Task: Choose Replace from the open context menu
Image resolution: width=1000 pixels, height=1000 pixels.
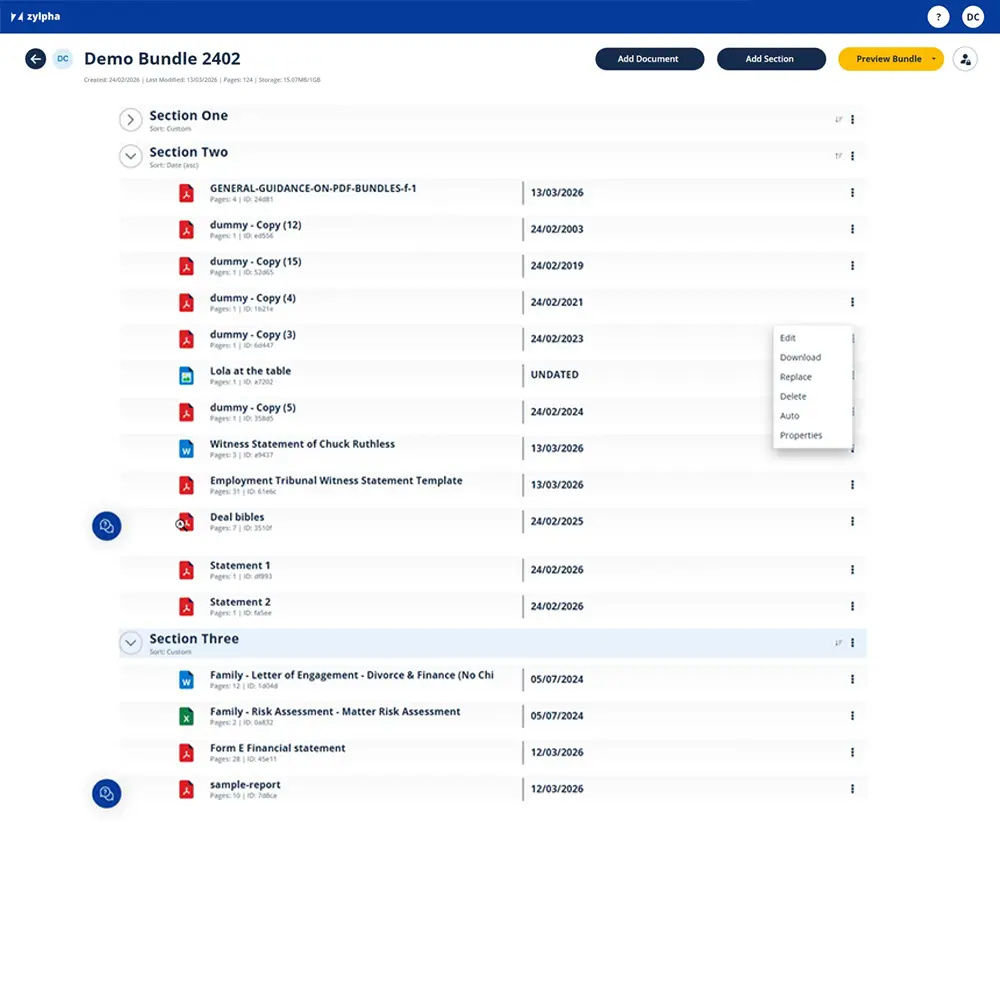Action: [x=795, y=377]
